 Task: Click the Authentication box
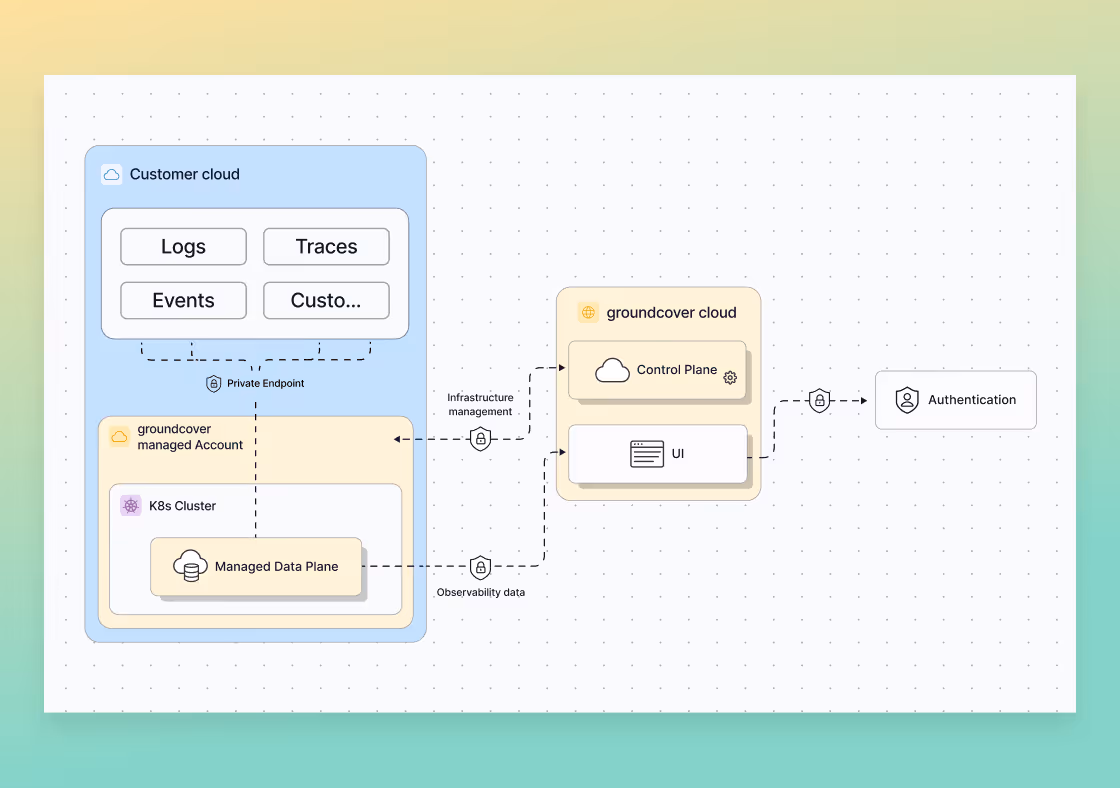956,400
